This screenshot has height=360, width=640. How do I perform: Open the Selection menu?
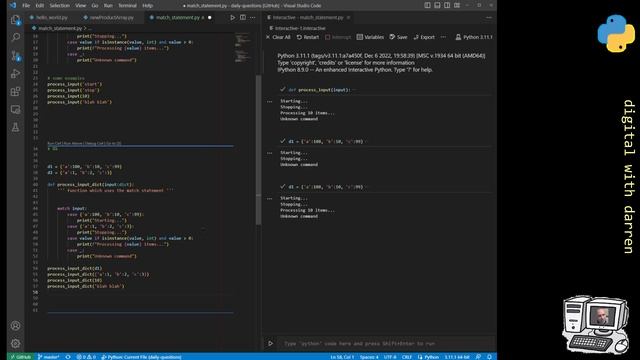(60, 6)
